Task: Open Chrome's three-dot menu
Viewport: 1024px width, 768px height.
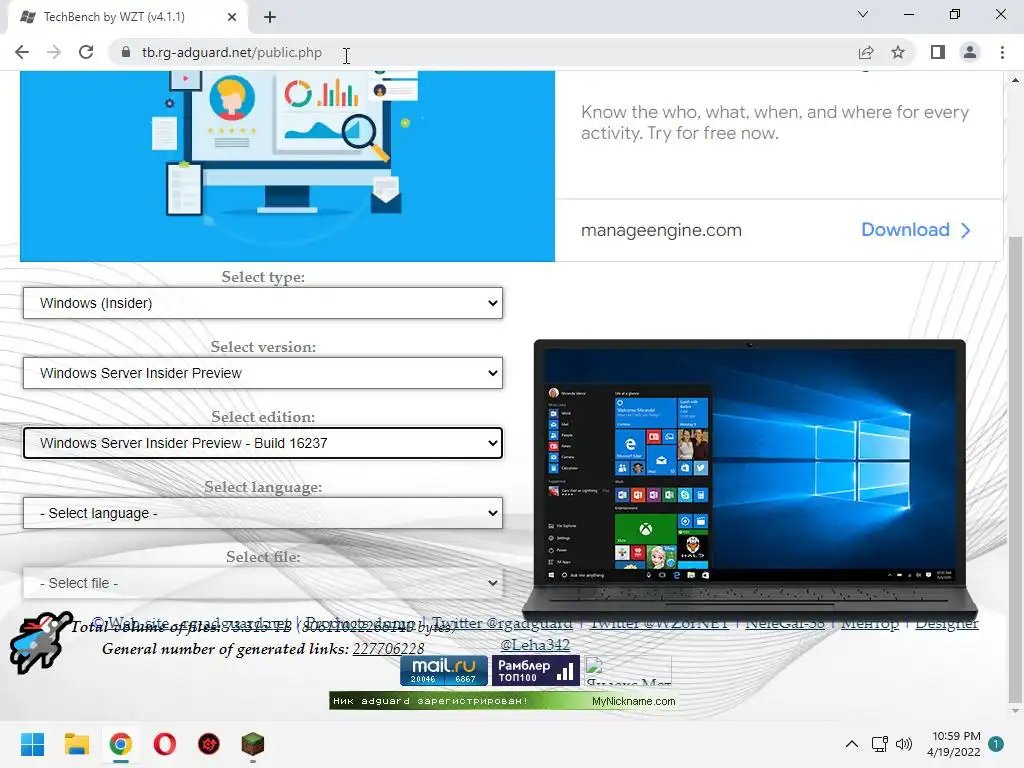Action: point(1002,52)
